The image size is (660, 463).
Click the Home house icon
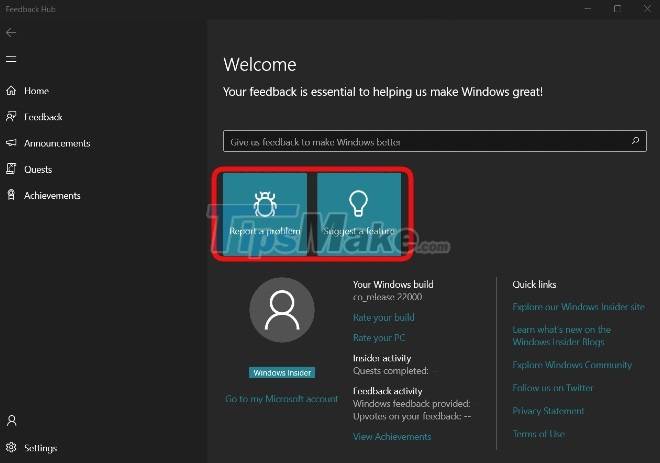pyautogui.click(x=11, y=90)
